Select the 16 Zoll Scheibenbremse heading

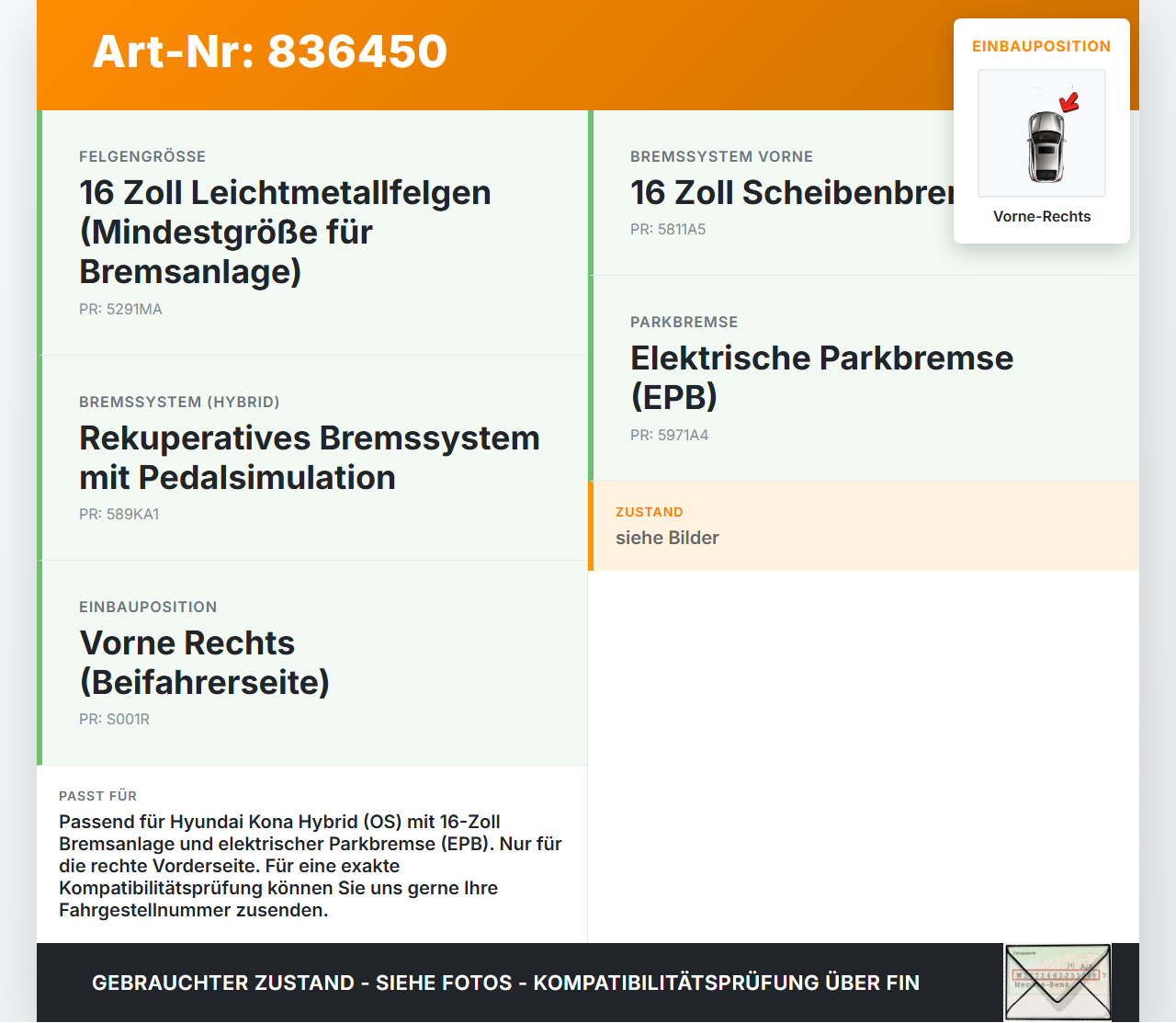(792, 193)
